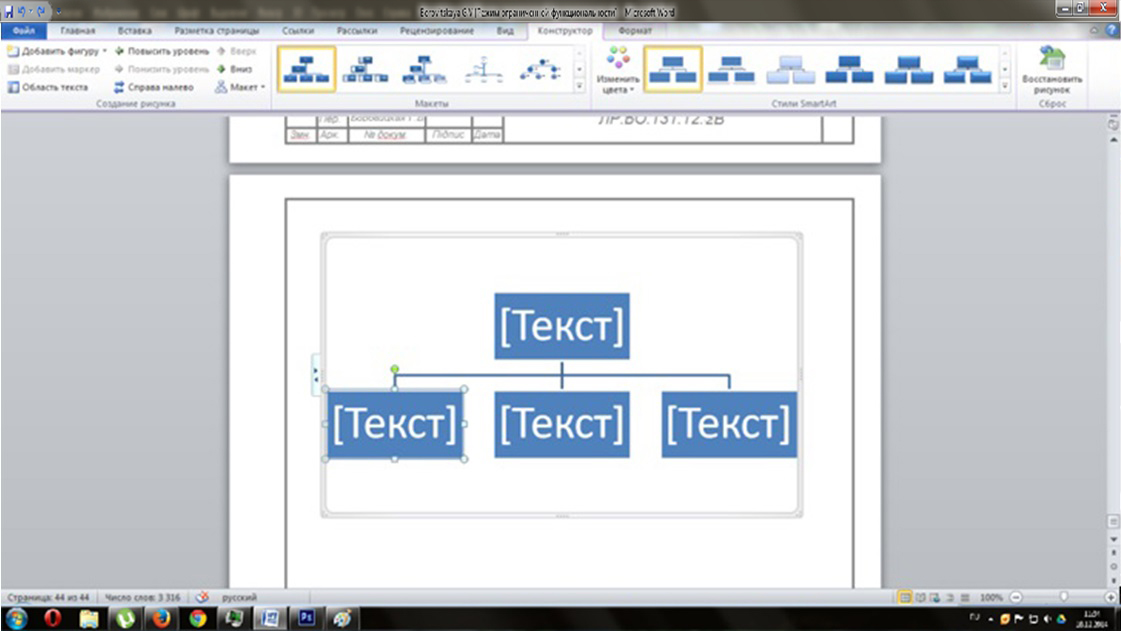Switch to Главная tab
This screenshot has width=1121, height=631.
(x=78, y=31)
